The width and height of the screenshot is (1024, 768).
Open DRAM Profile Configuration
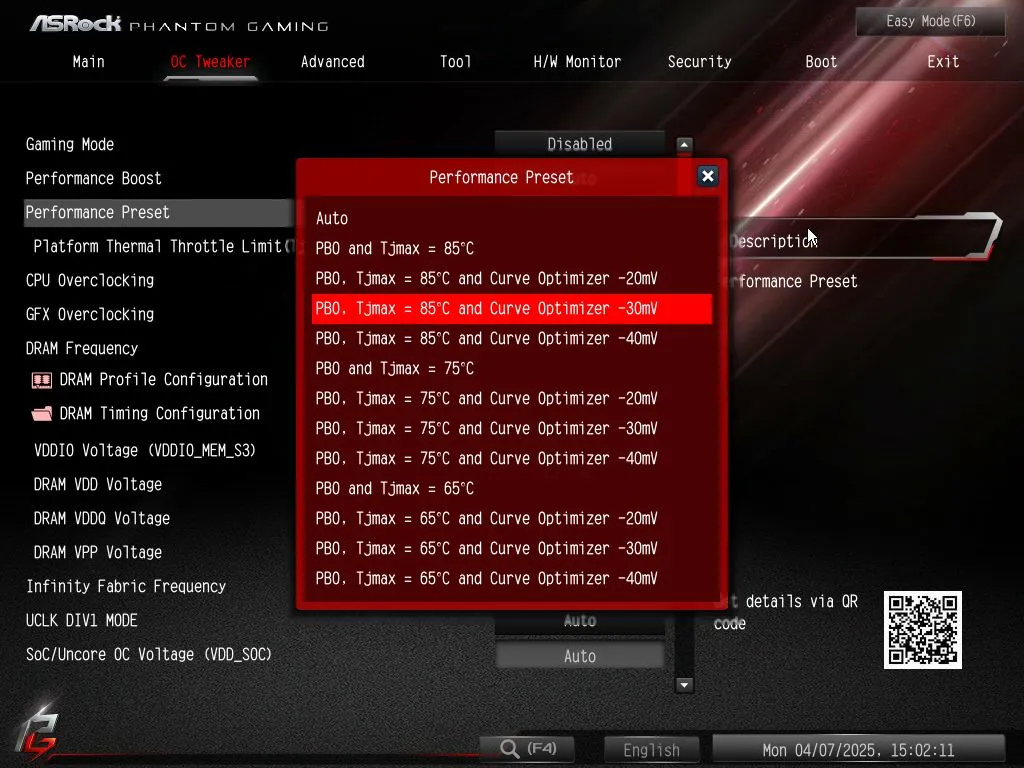(x=164, y=379)
